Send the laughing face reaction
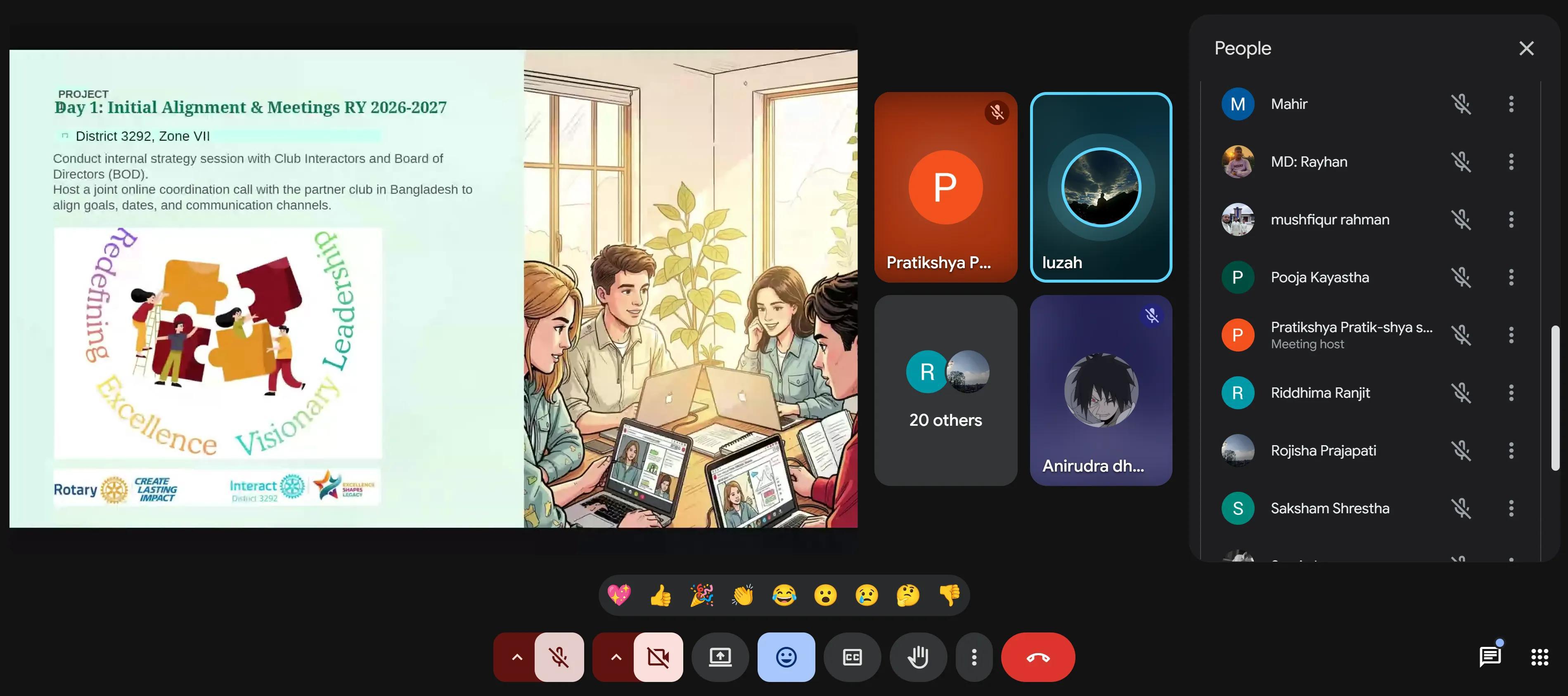 point(784,595)
